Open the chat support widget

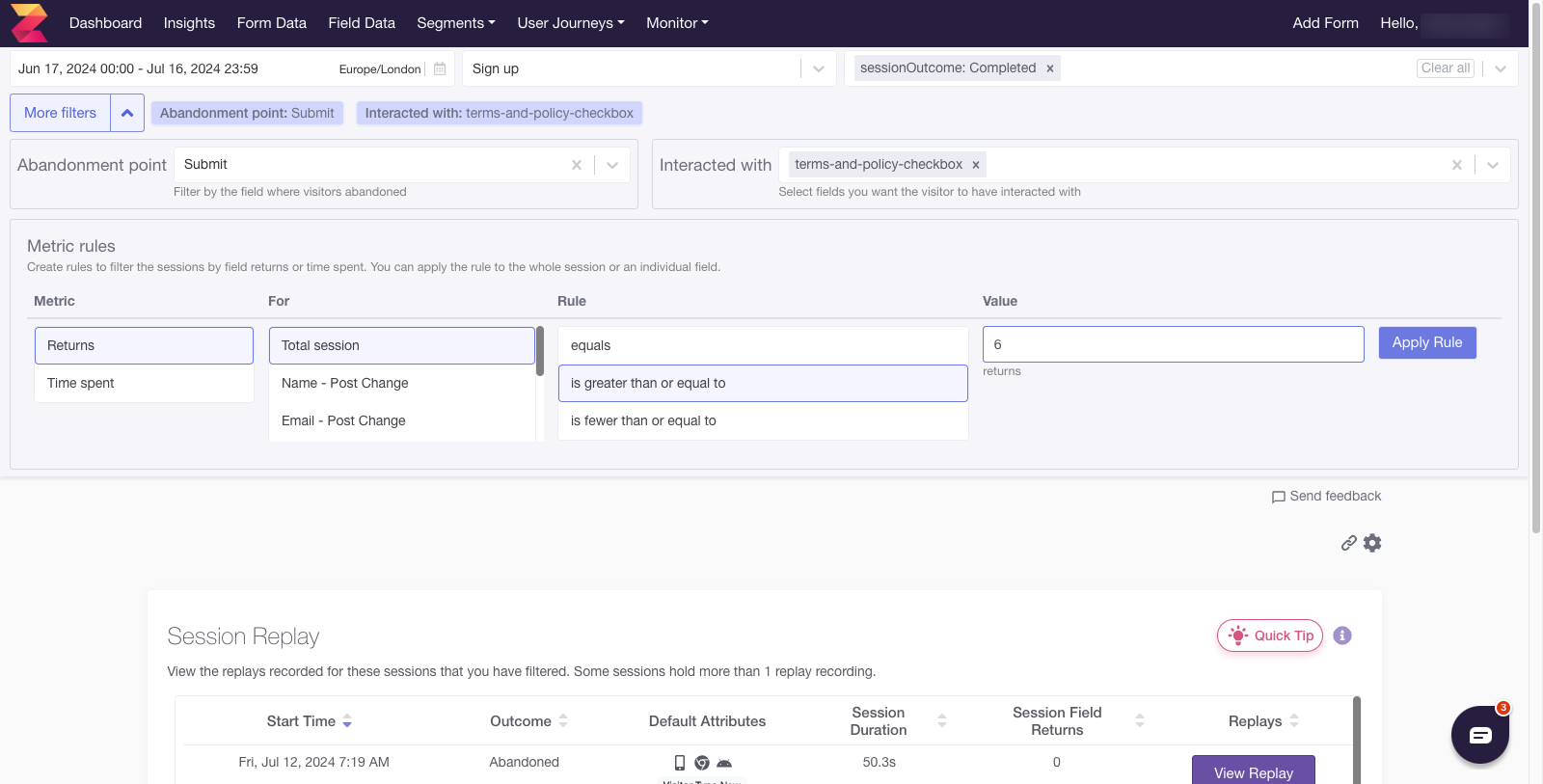point(1480,735)
